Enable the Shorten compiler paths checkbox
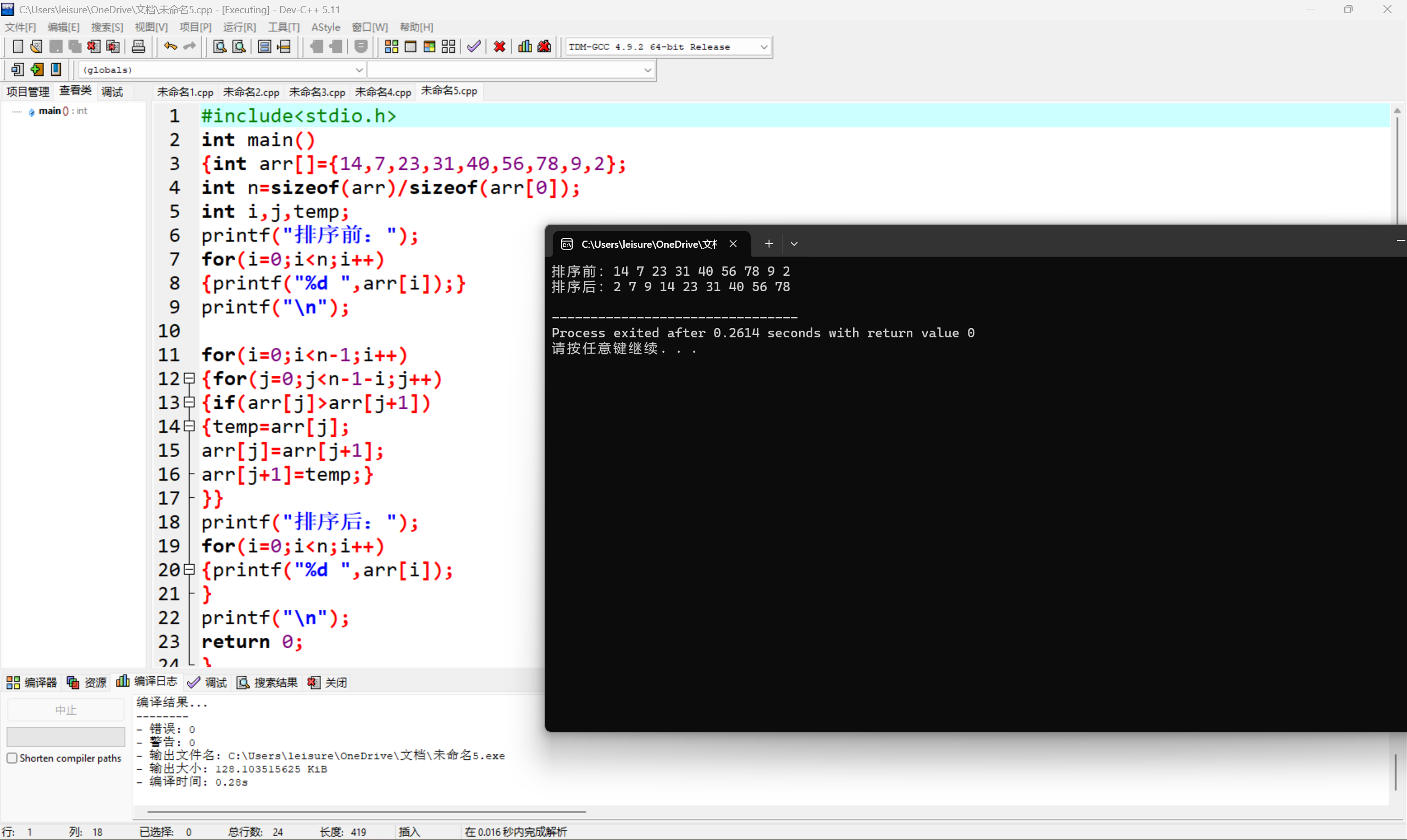1407x840 pixels. [12, 758]
